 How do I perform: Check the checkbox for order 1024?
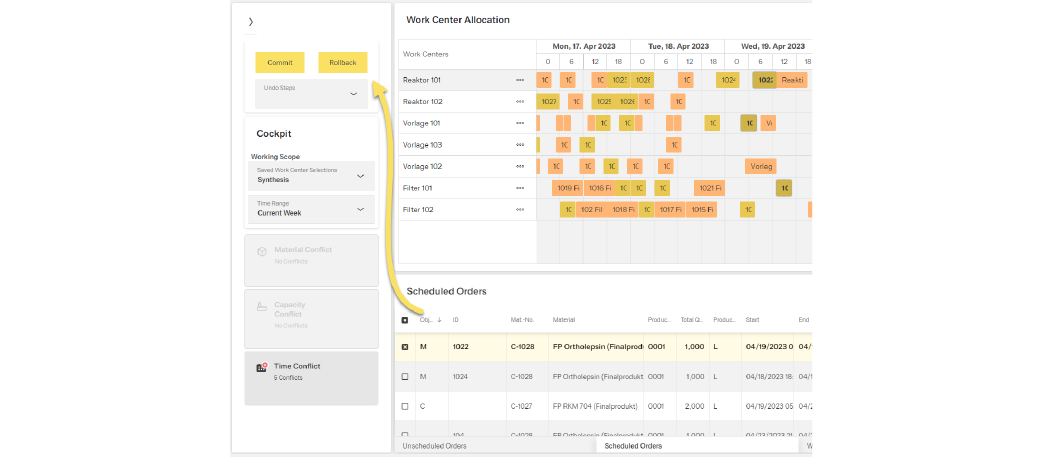405,376
